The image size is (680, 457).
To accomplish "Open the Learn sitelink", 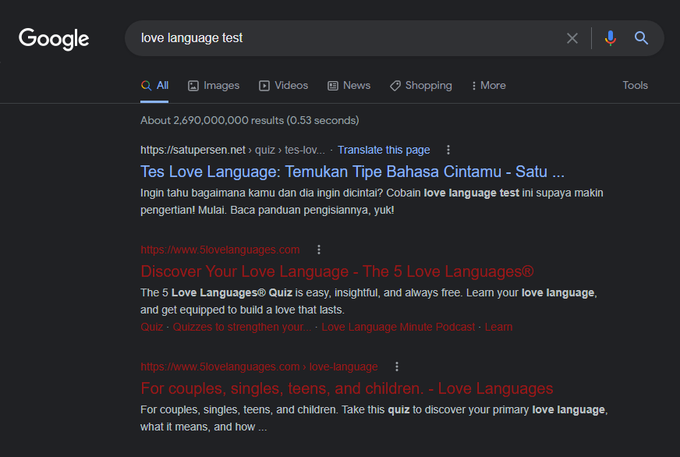I will click(x=498, y=327).
